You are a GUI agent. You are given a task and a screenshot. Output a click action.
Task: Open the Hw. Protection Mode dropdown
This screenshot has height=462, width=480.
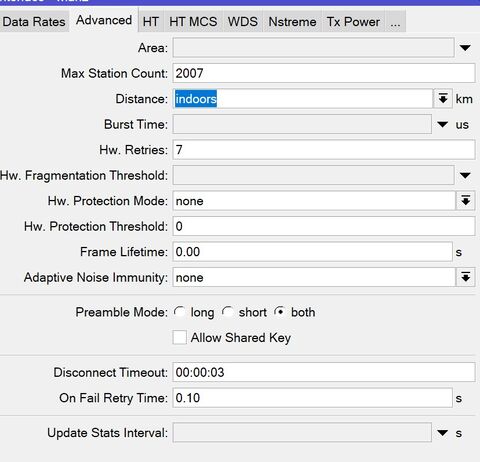tap(465, 201)
